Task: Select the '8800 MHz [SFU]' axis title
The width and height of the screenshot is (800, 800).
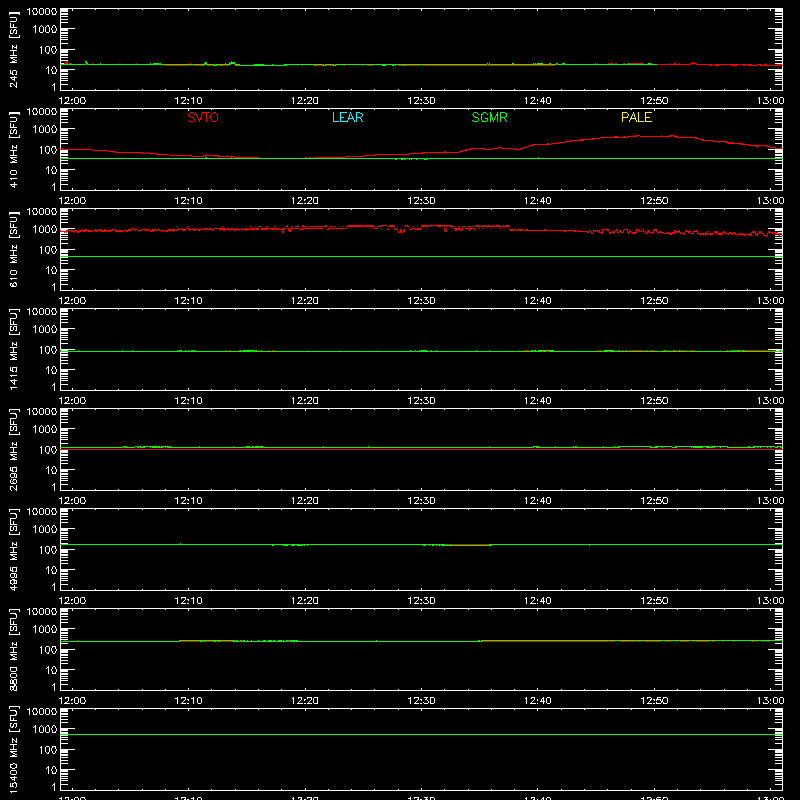Action: point(14,650)
